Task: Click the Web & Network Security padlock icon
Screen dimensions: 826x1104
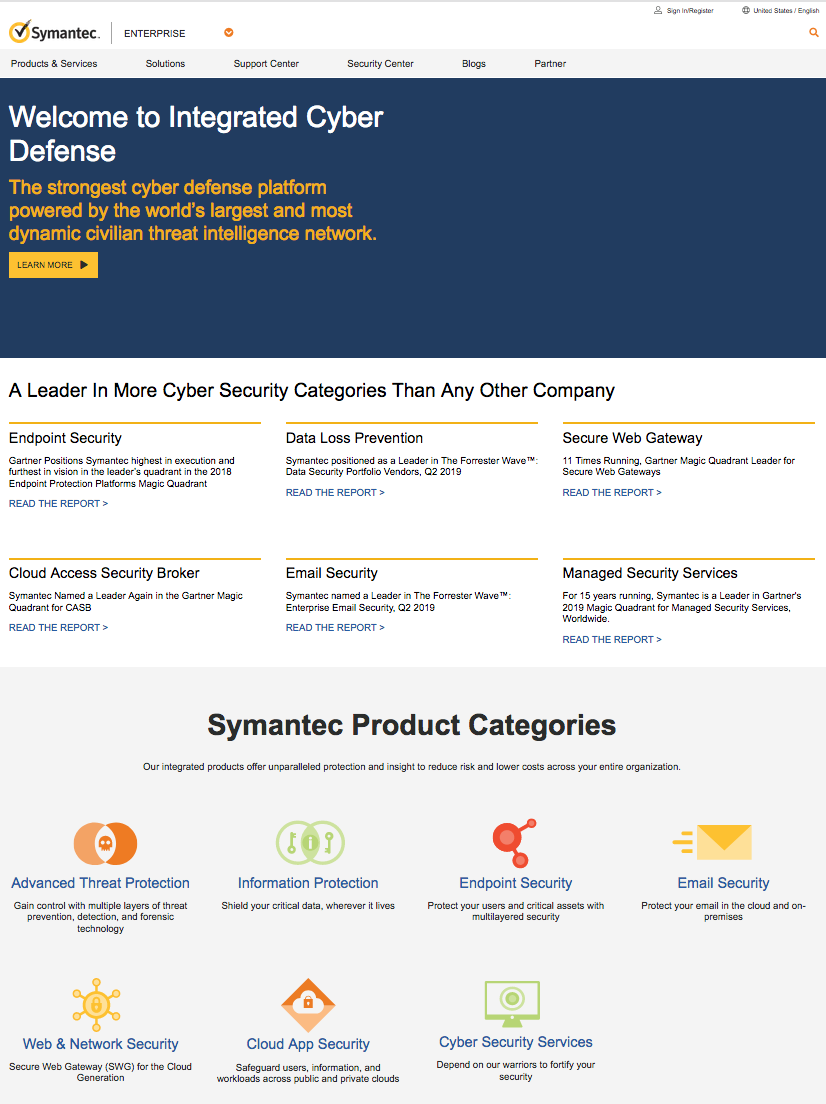Action: coord(96,1003)
